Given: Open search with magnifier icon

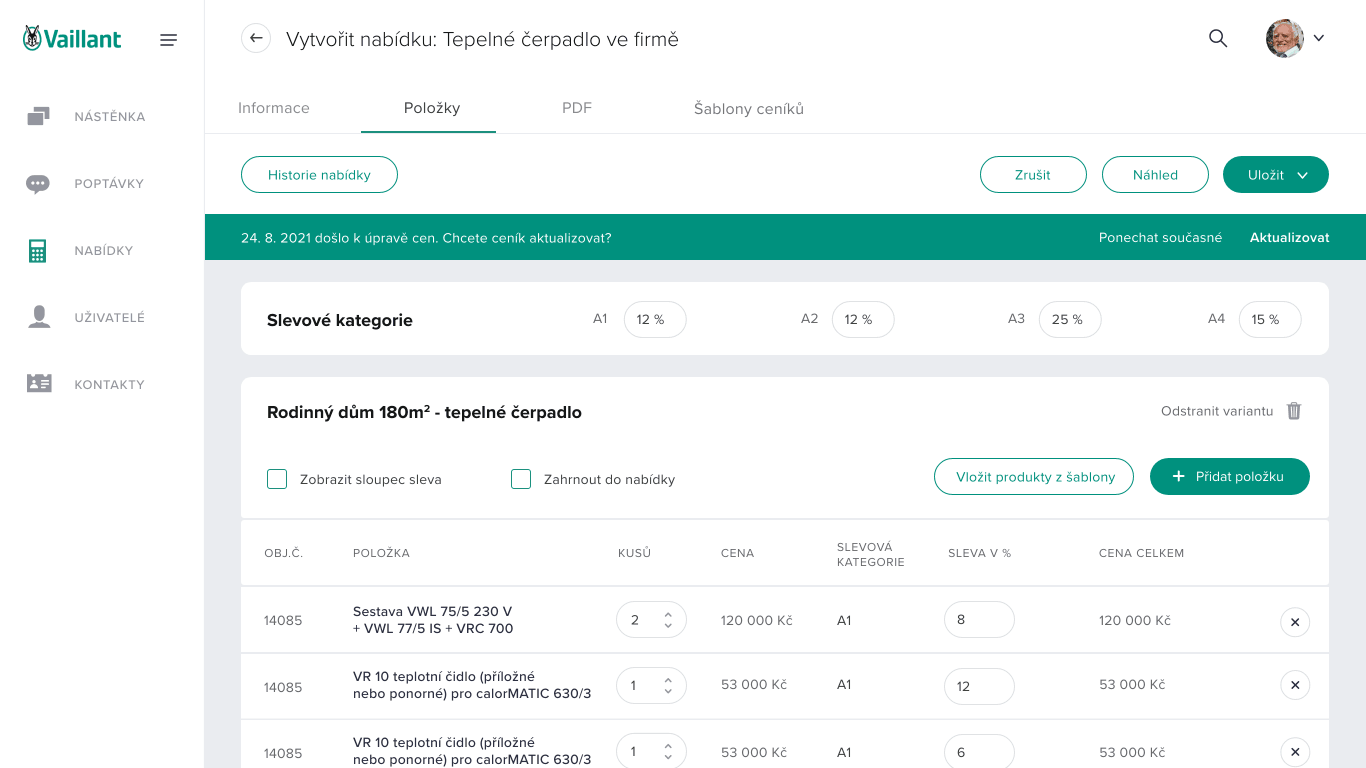Looking at the screenshot, I should click(x=1218, y=39).
